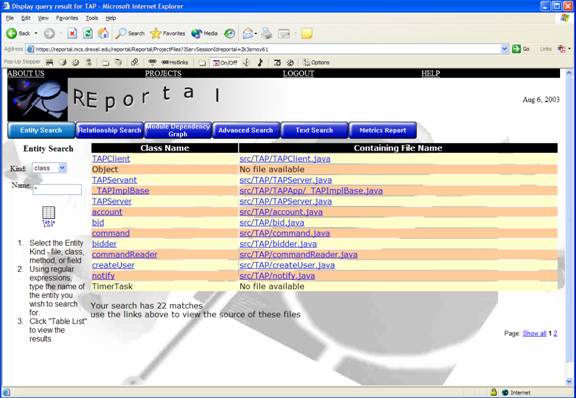This screenshot has width=576, height=398.
Task: Open the Favorites star icon
Action: [x=156, y=33]
